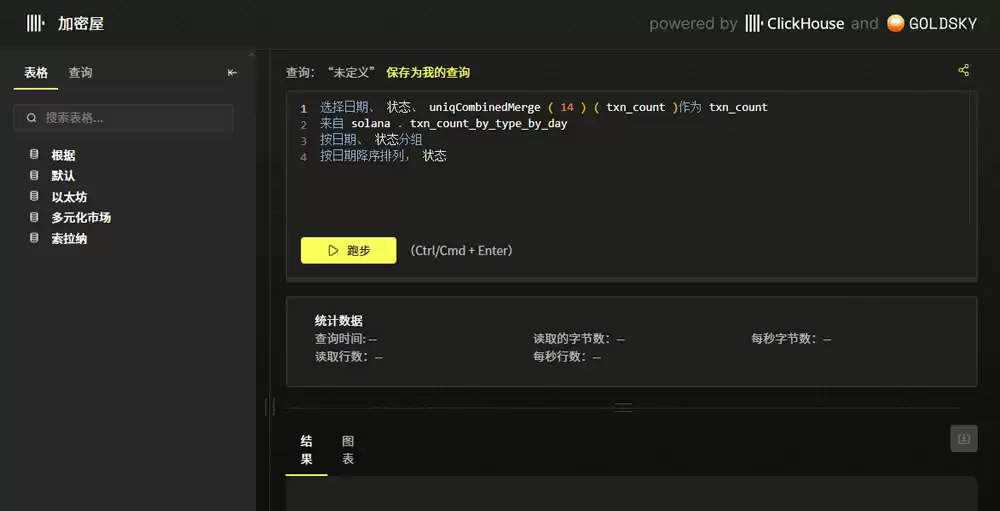Viewport: 1000px width, 511px height.
Task: Run the query with 跑步 button
Action: (x=348, y=250)
